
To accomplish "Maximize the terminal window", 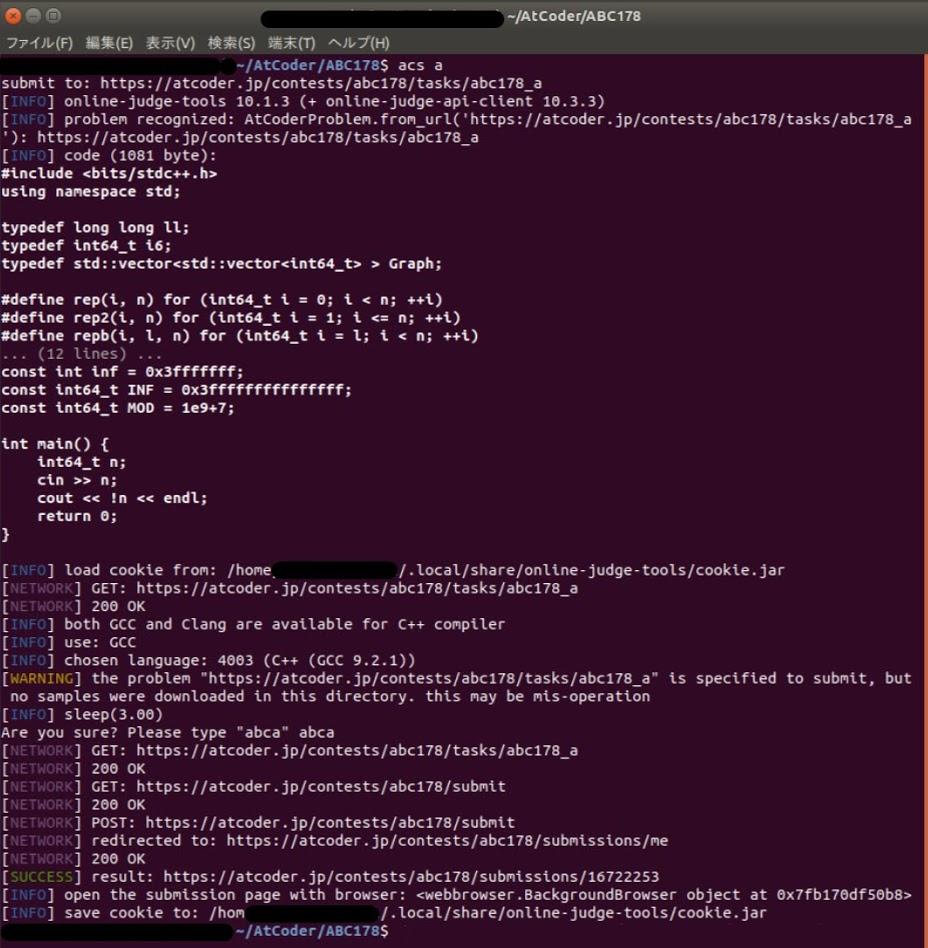I will click(53, 16).
